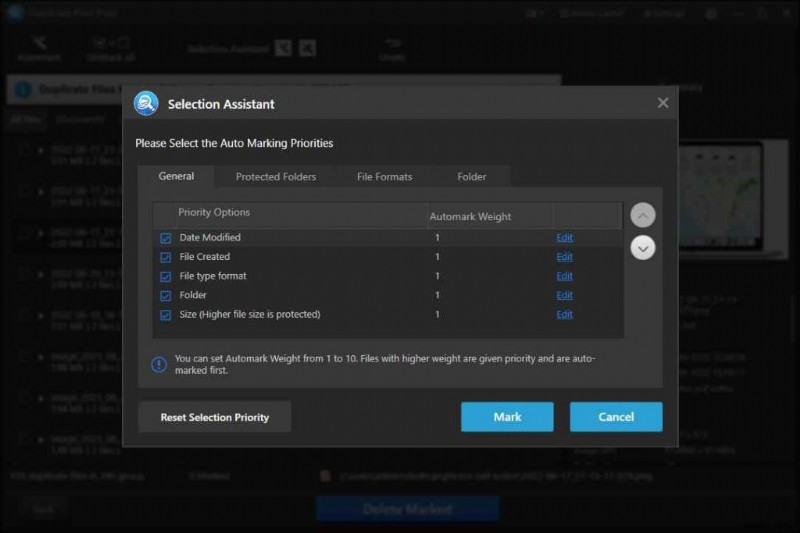800x533 pixels.
Task: Open the Protected Folders tab
Action: [x=276, y=176]
